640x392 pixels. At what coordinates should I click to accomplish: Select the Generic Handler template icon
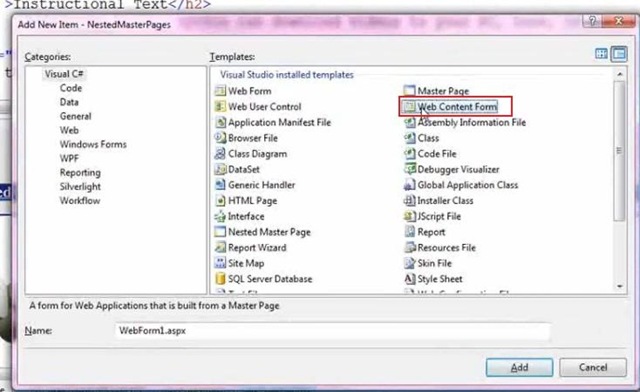pos(220,185)
